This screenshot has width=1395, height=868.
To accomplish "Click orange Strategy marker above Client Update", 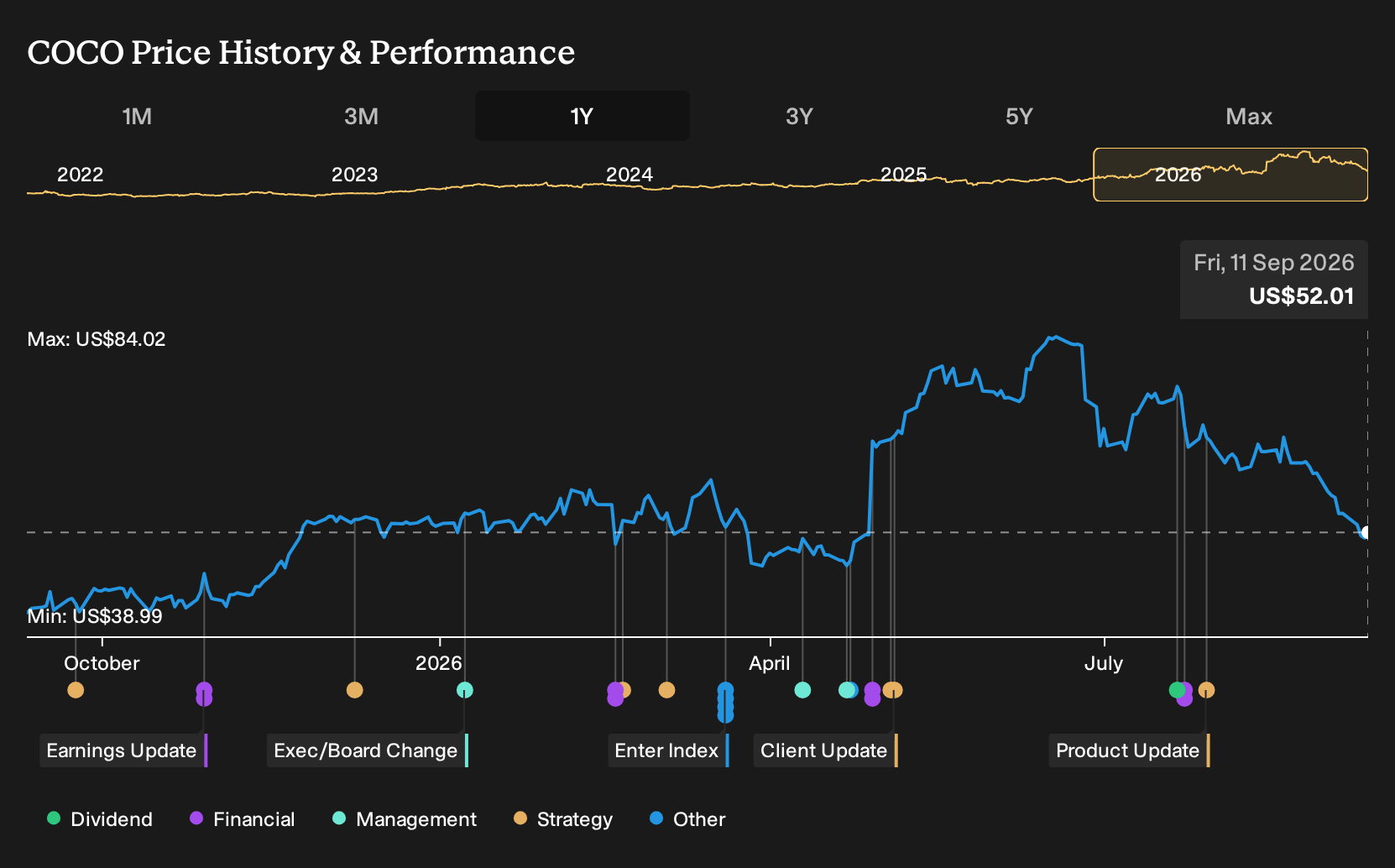I will coord(893,690).
